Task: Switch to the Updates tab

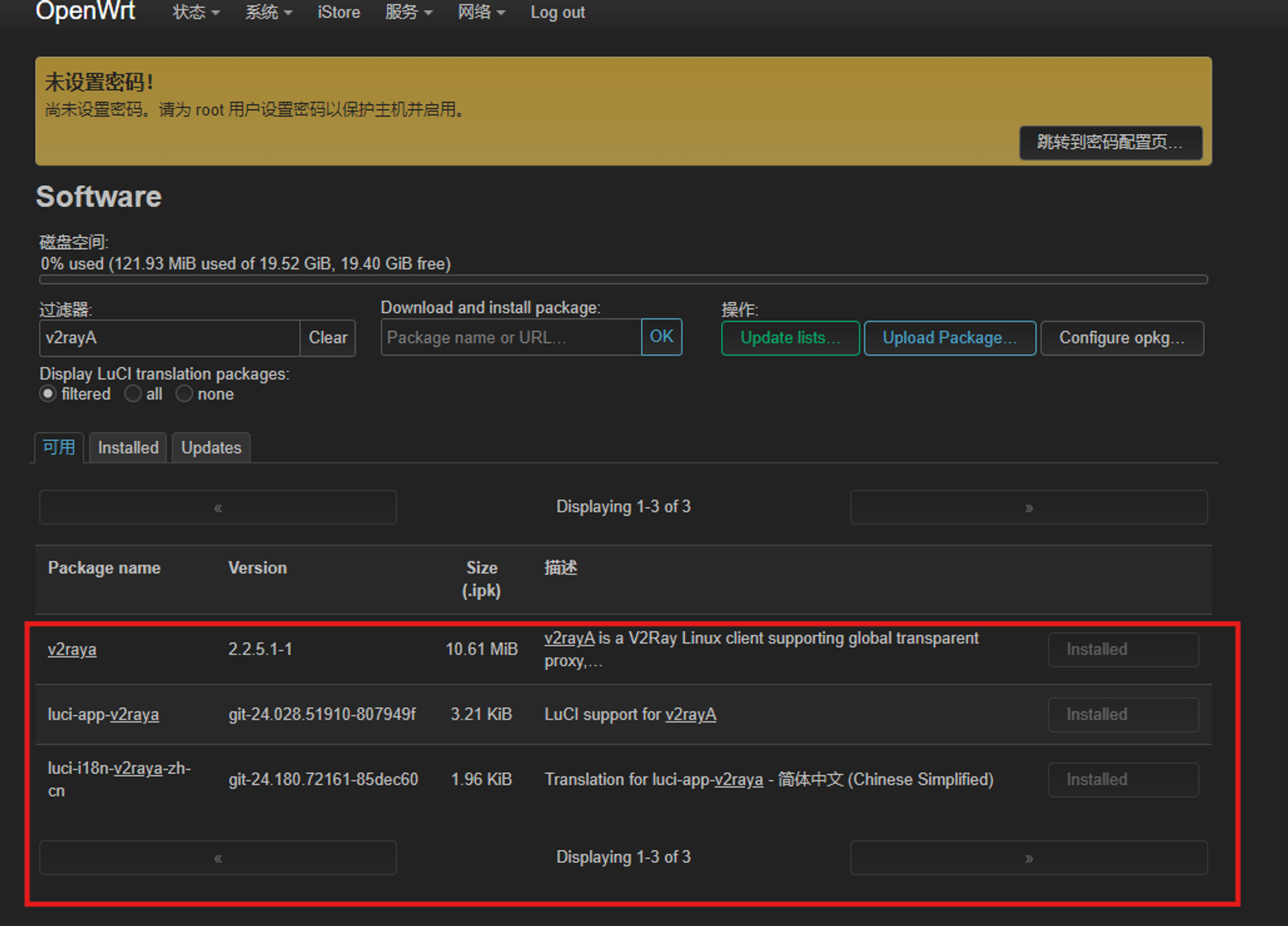Action: [211, 448]
